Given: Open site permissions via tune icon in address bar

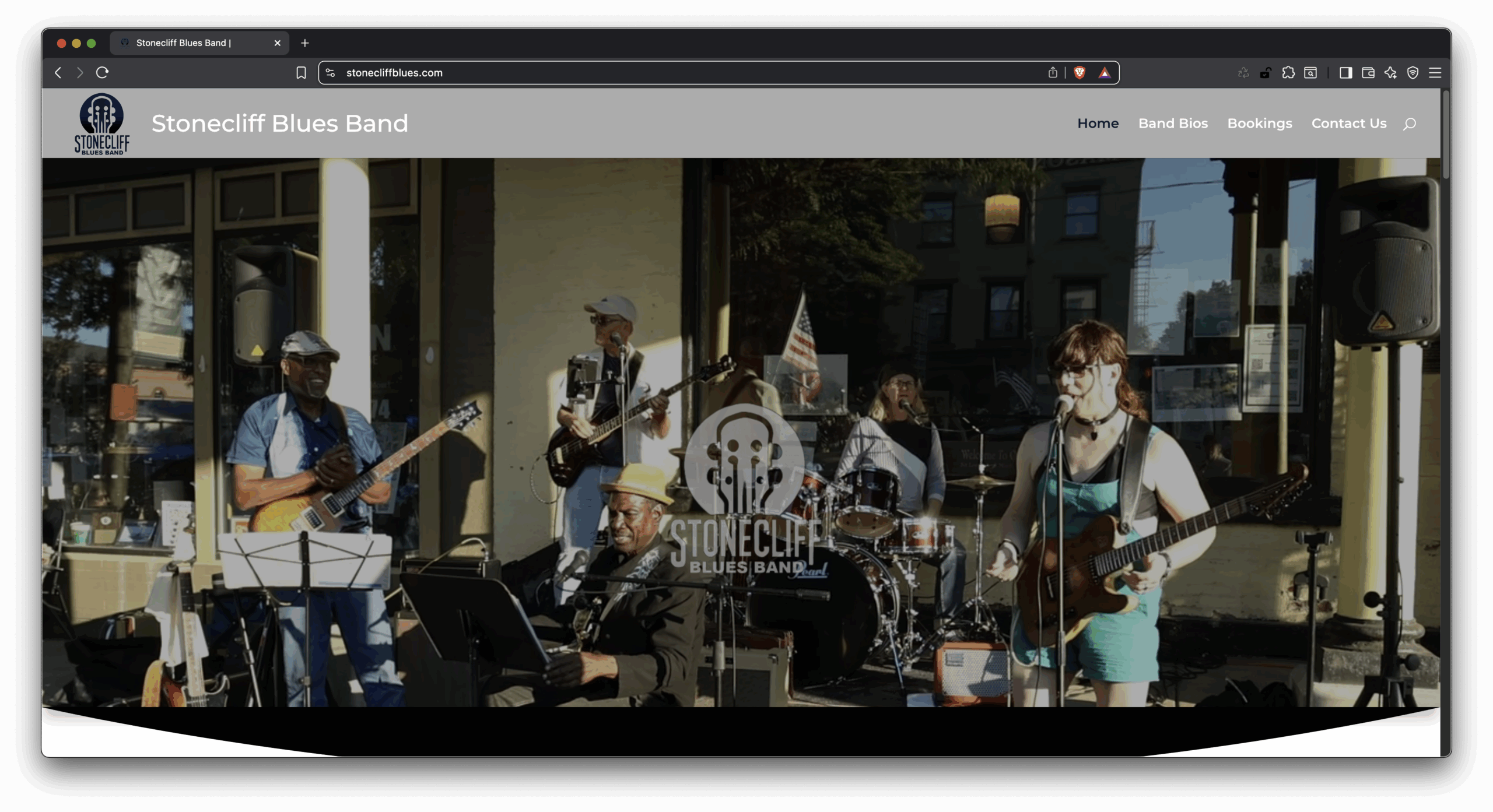Looking at the screenshot, I should (330, 72).
